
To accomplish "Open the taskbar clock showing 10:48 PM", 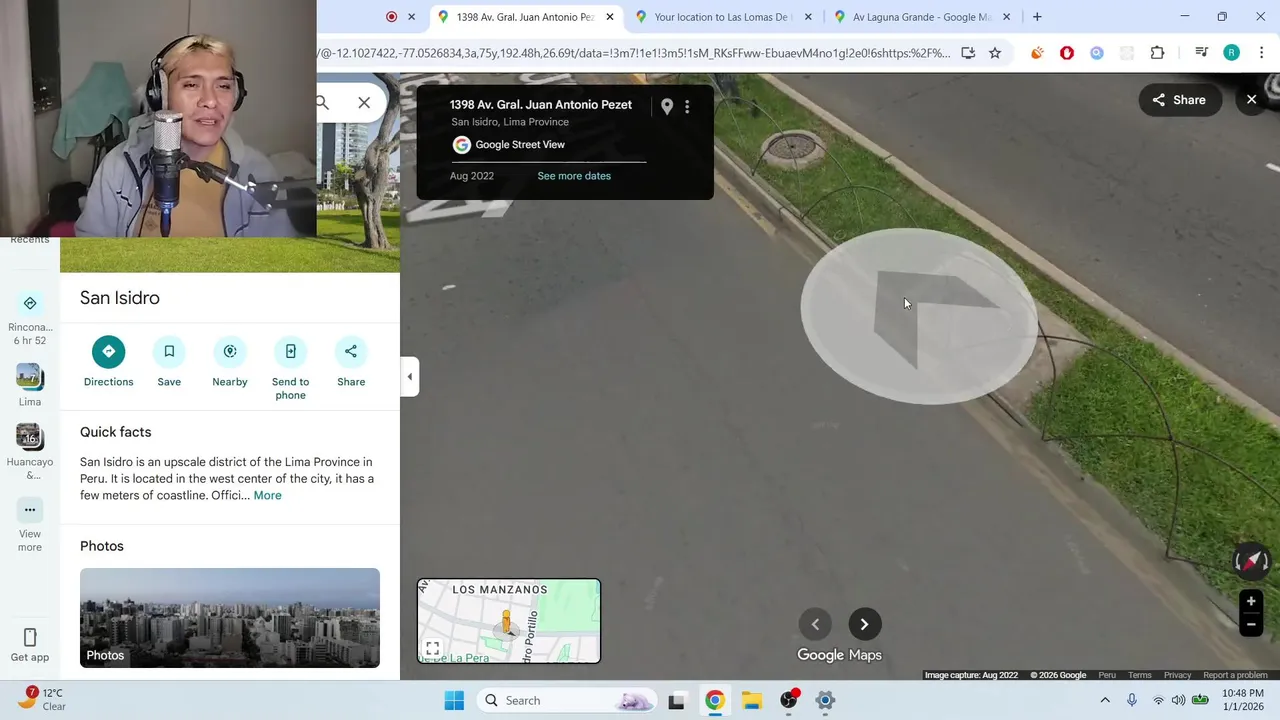I will 1243,700.
